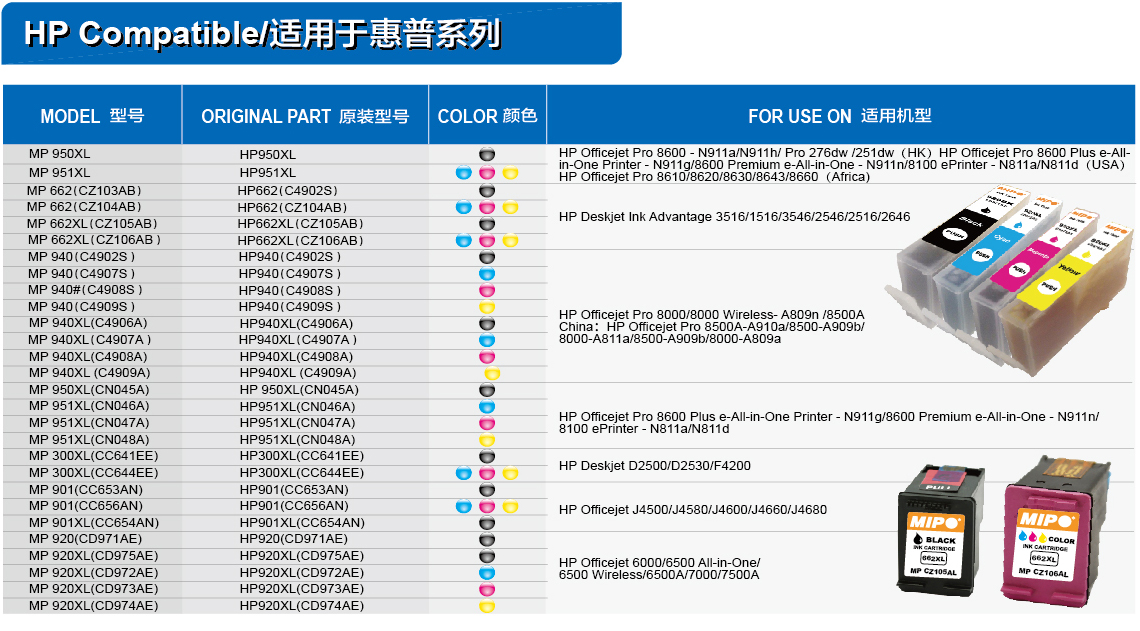
Task: Click the yellow dot in MP 300XL(CC644EE) row
Action: point(510,473)
